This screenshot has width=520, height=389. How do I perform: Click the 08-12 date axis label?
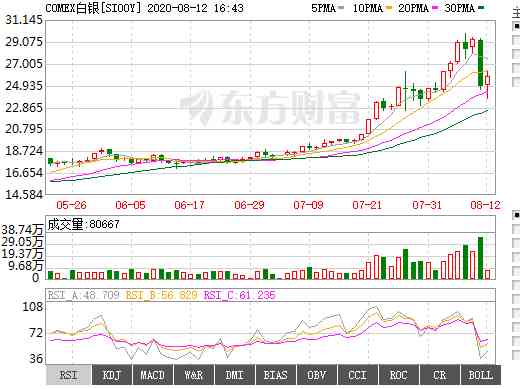pyautogui.click(x=485, y=205)
